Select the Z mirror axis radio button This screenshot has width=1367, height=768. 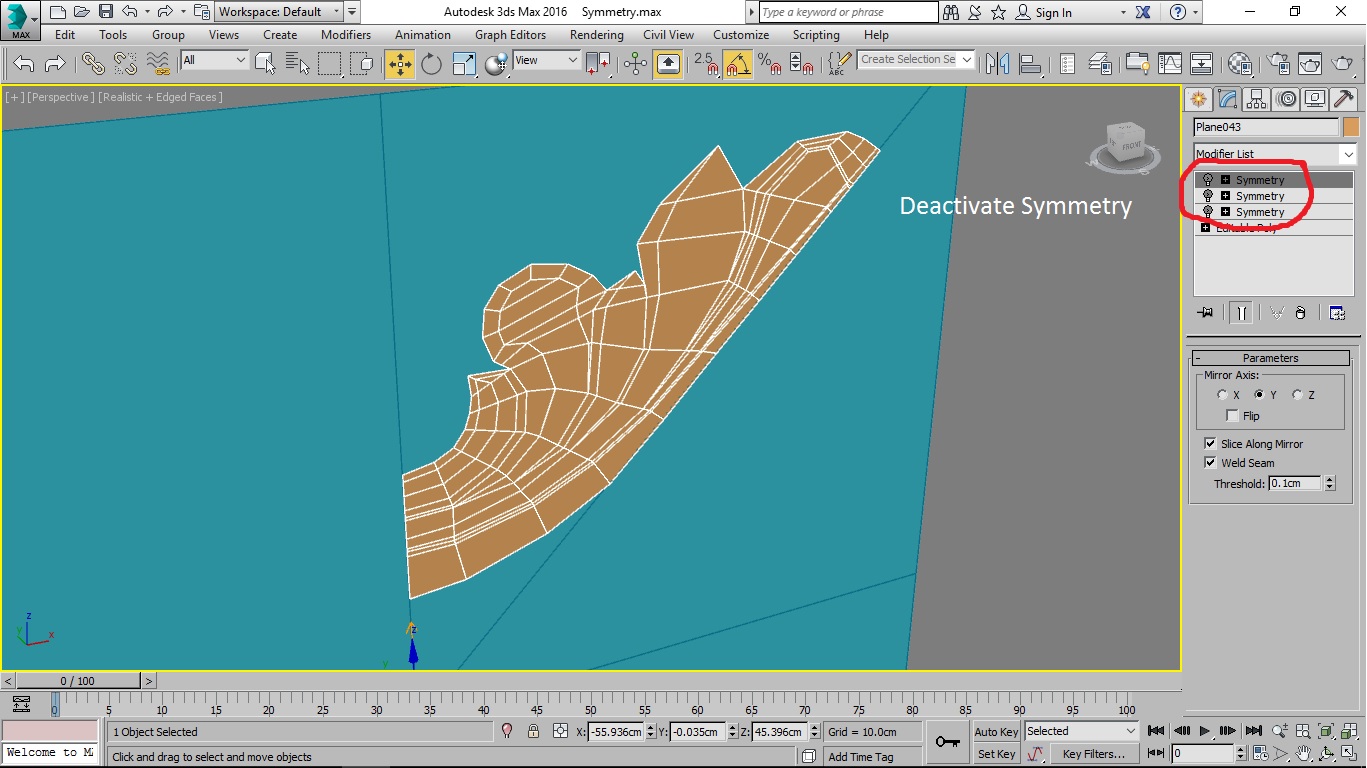point(1297,395)
